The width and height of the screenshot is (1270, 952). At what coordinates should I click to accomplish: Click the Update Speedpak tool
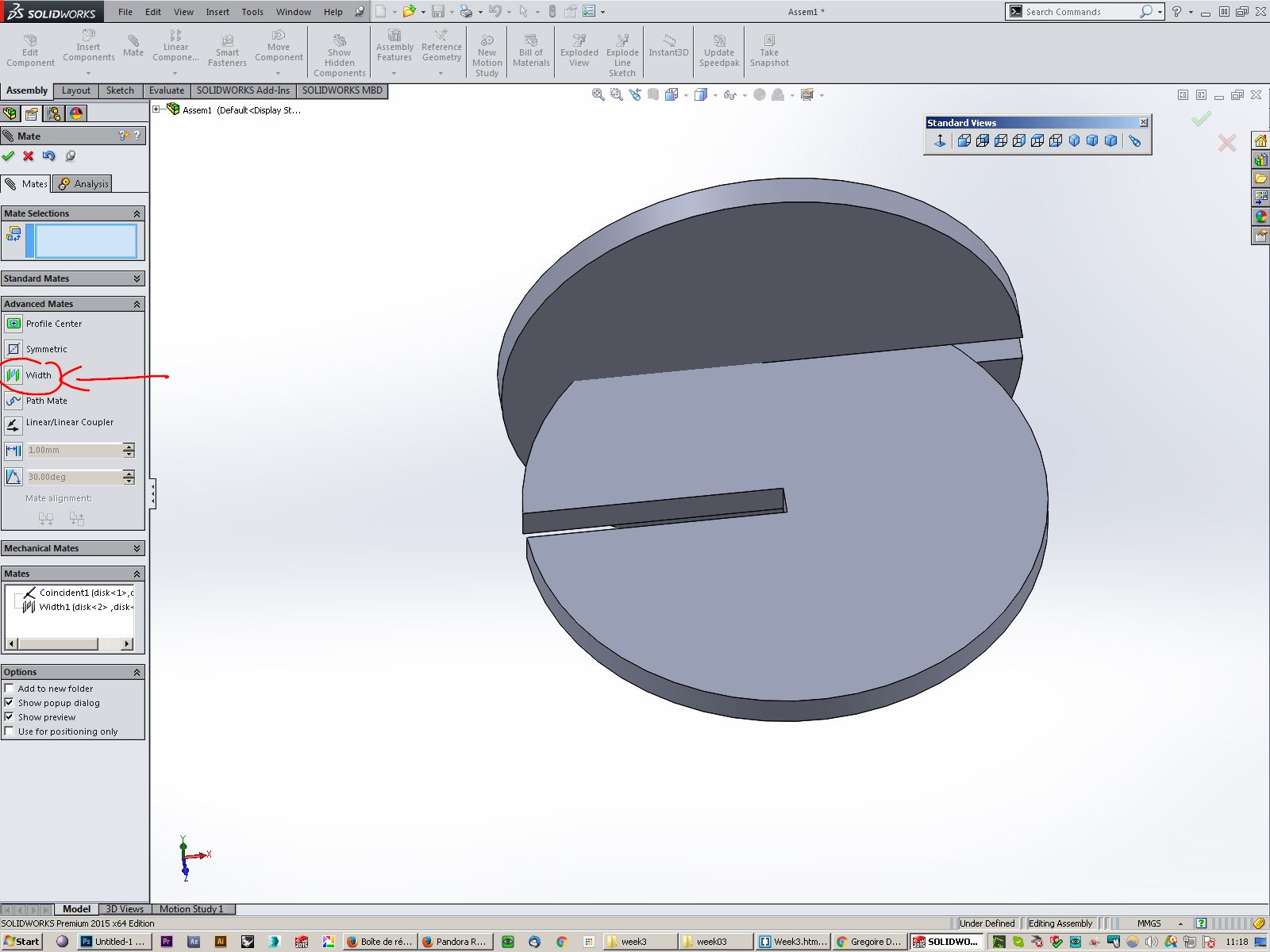coord(719,51)
